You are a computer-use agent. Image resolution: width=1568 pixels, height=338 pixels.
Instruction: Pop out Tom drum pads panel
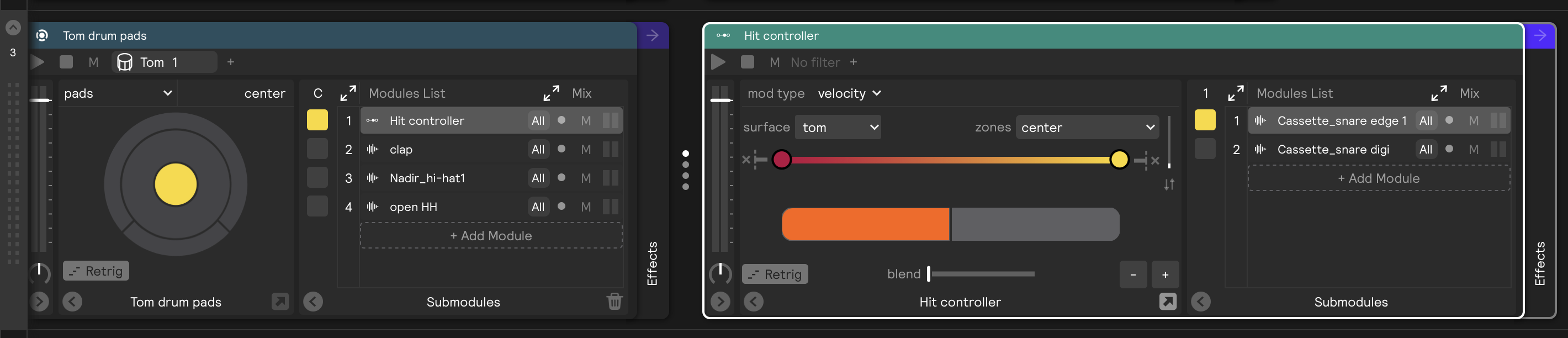pyautogui.click(x=280, y=302)
